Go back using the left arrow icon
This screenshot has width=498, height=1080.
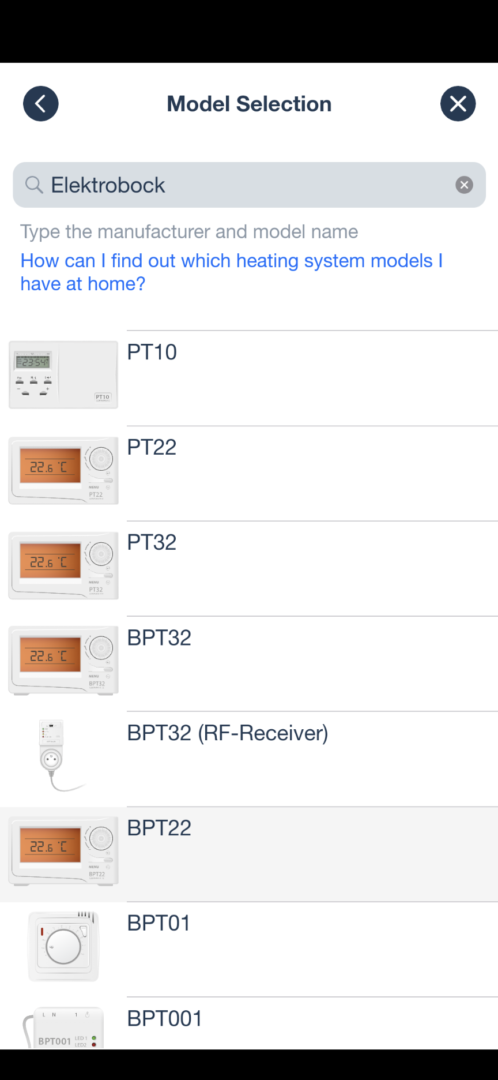pyautogui.click(x=41, y=104)
